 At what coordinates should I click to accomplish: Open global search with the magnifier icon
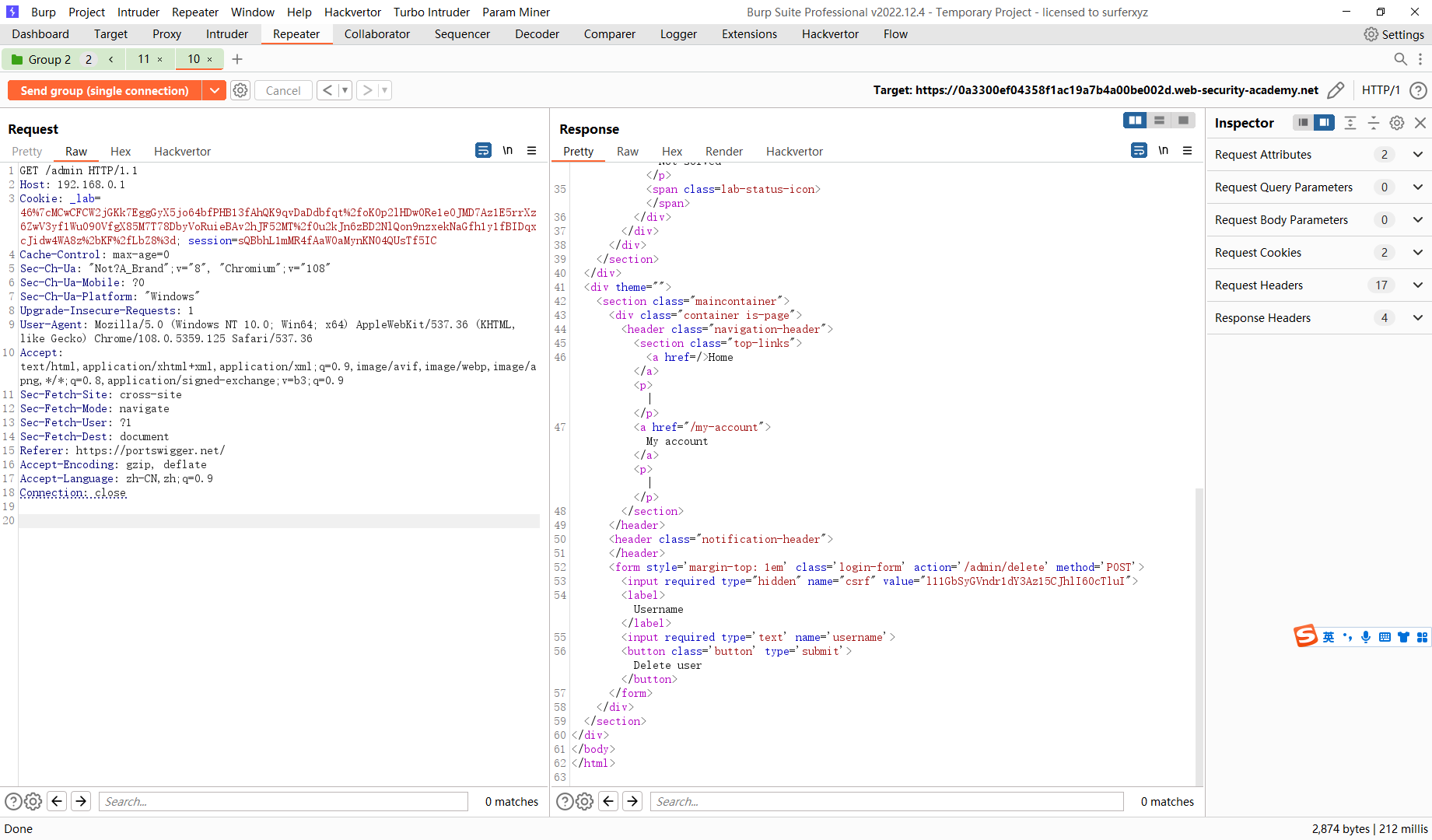1400,59
